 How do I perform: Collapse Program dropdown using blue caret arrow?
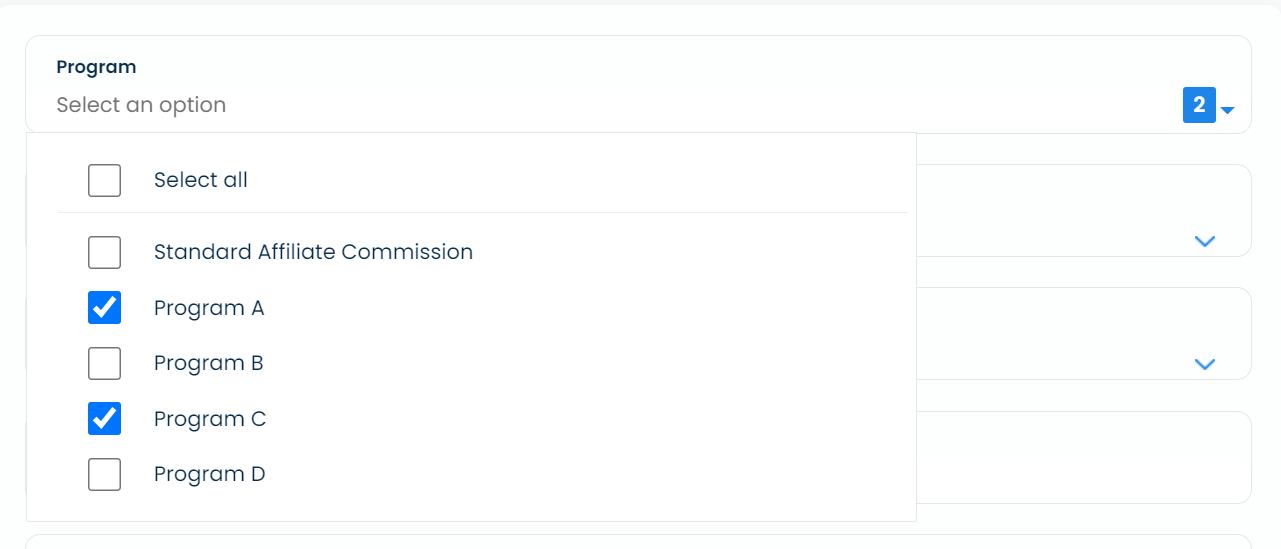tap(1228, 109)
